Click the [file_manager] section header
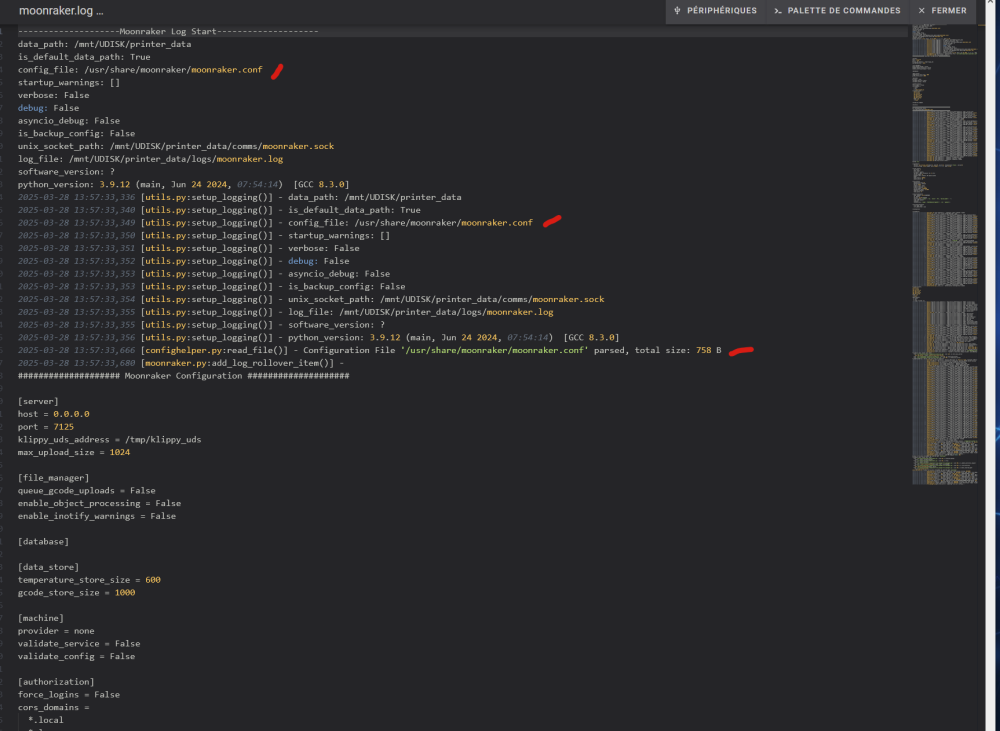The width and height of the screenshot is (1000, 731). point(53,478)
